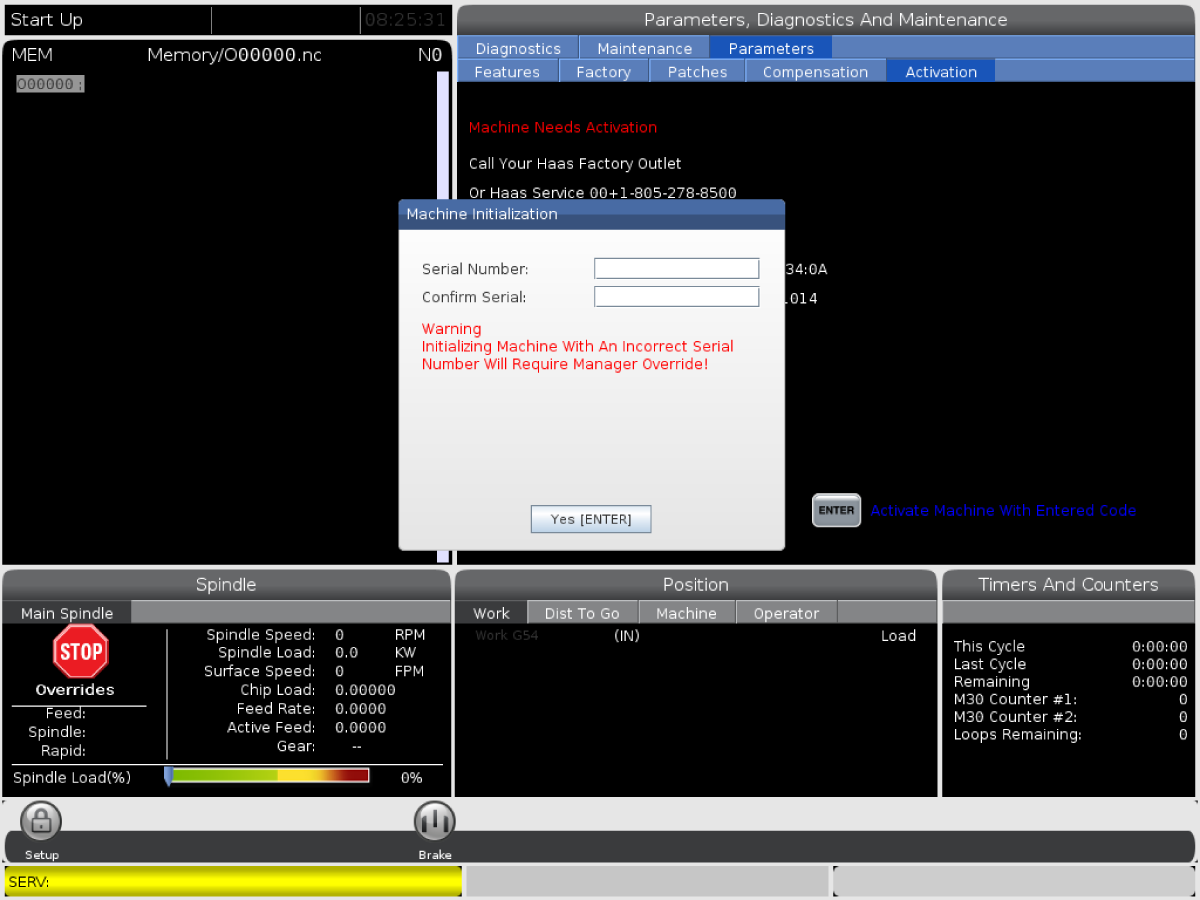Open the Dist To Go tab

click(582, 613)
